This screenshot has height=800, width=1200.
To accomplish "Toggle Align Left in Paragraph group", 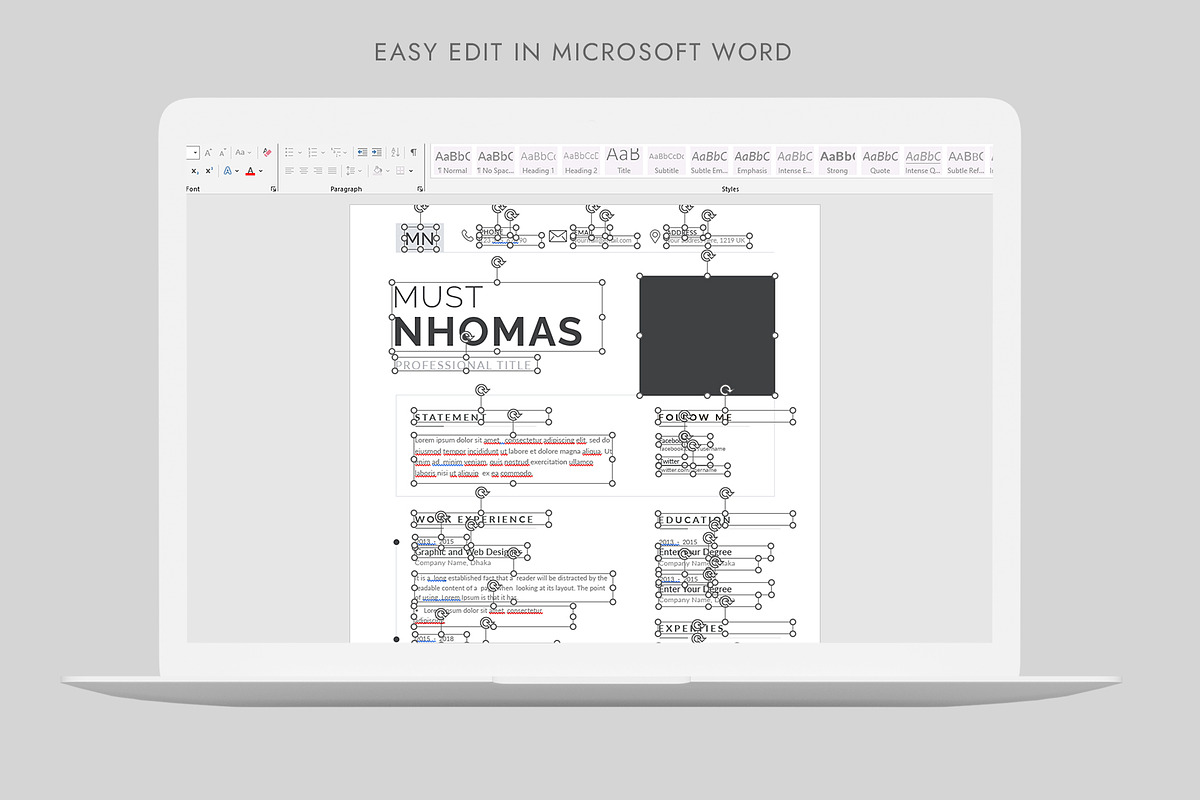I will click(289, 171).
